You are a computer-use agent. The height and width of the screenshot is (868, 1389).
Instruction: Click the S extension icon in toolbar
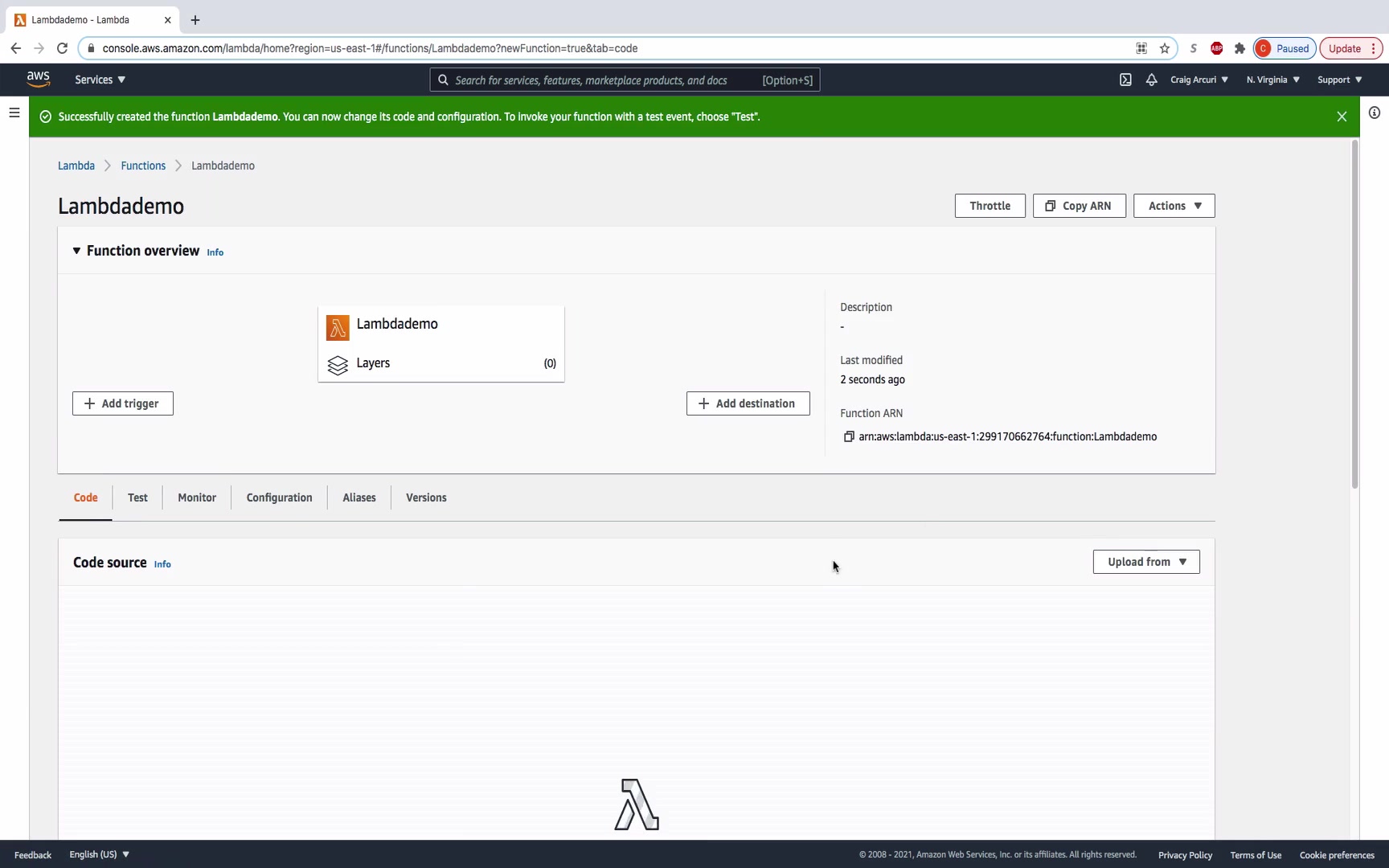pos(1194,48)
